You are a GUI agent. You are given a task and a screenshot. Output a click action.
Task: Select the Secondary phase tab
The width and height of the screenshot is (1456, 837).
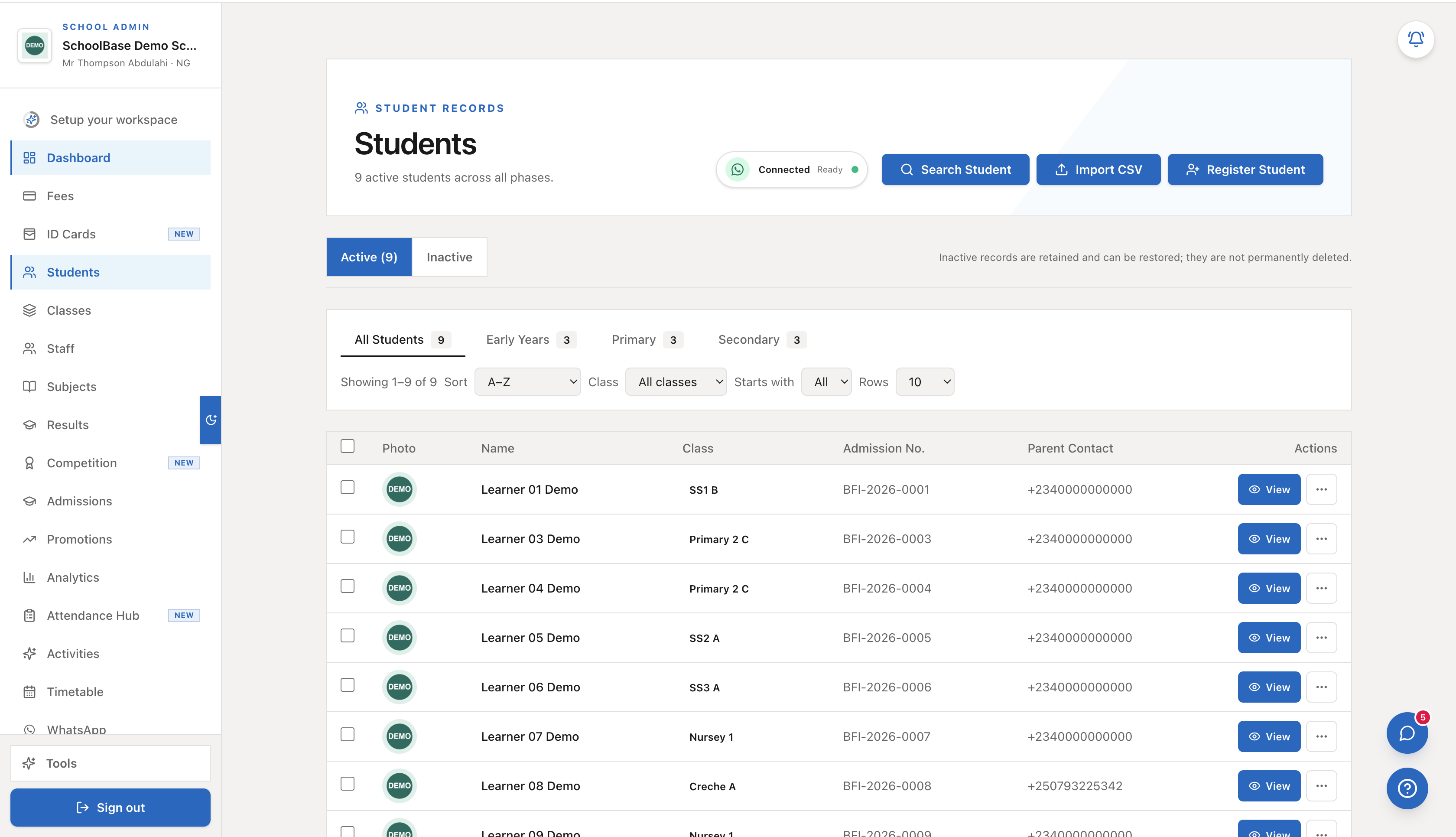click(x=763, y=340)
